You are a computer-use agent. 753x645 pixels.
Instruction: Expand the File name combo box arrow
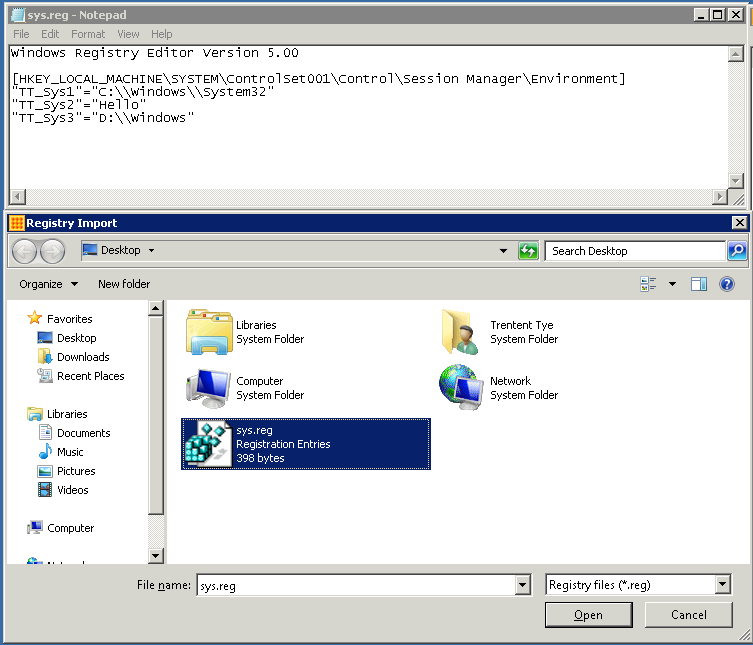pos(522,585)
